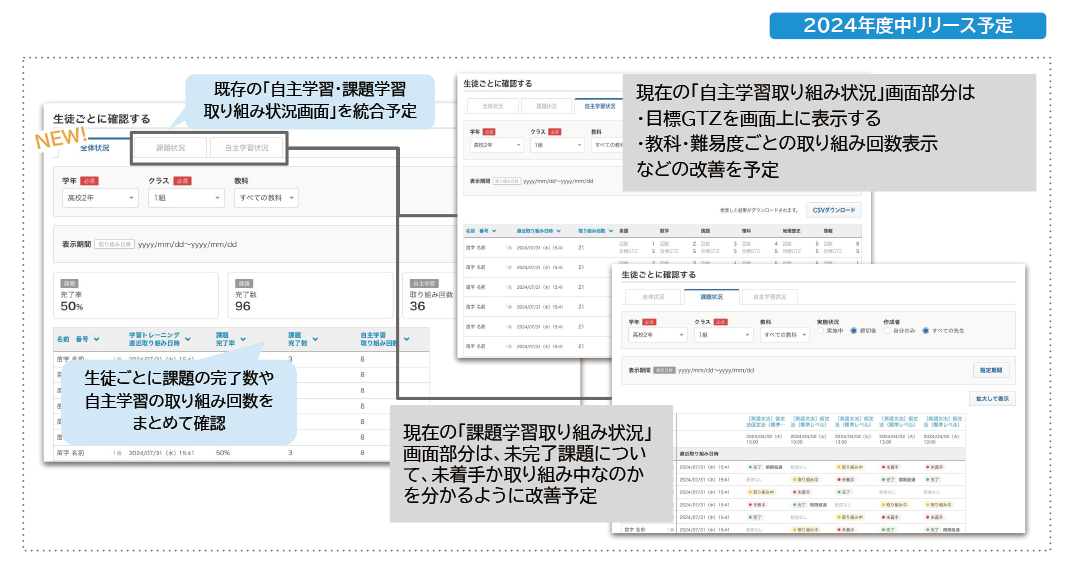Open 全体状況 tab in left window
The height and width of the screenshot is (574, 1078).
click(x=95, y=148)
